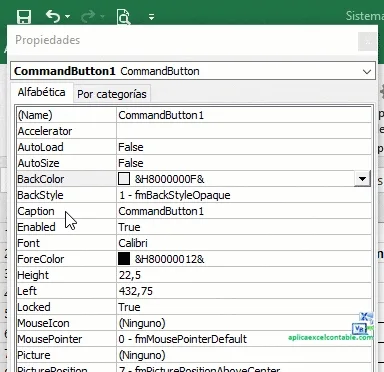Screen dimensions: 384x372
Task: Switch to the Alfabética tab
Action: [41, 92]
